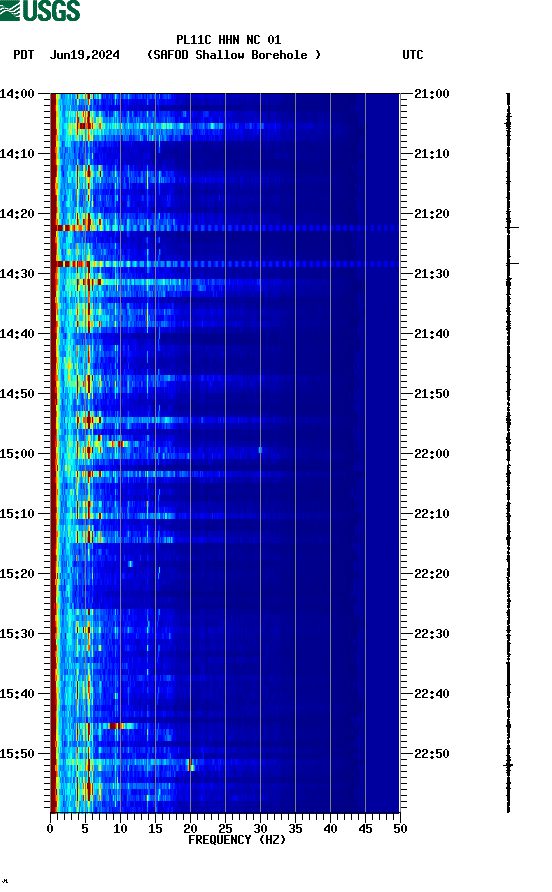Click the 'PDT' timezone label
This screenshot has width=552, height=892.
(23, 55)
